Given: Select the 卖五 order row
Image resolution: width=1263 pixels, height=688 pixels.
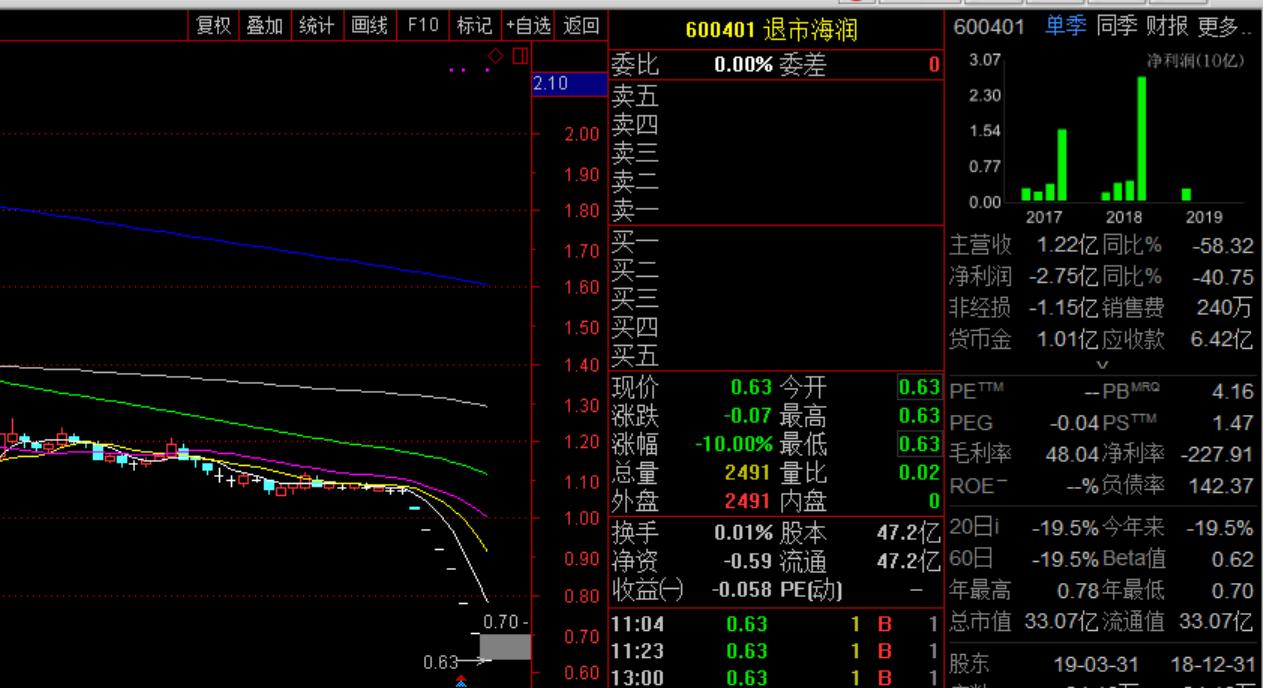Looking at the screenshot, I should point(776,96).
